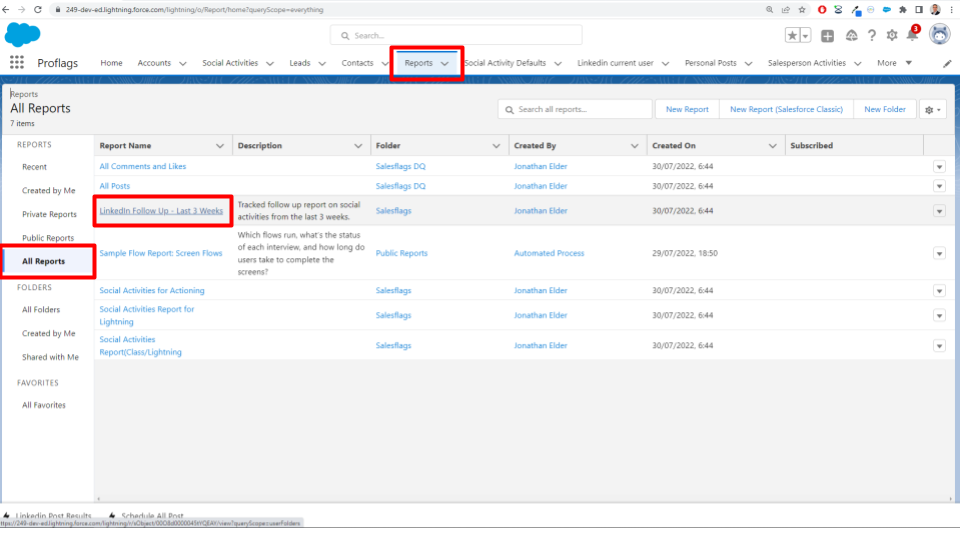
Task: Open the notifications bell
Action: (912, 35)
